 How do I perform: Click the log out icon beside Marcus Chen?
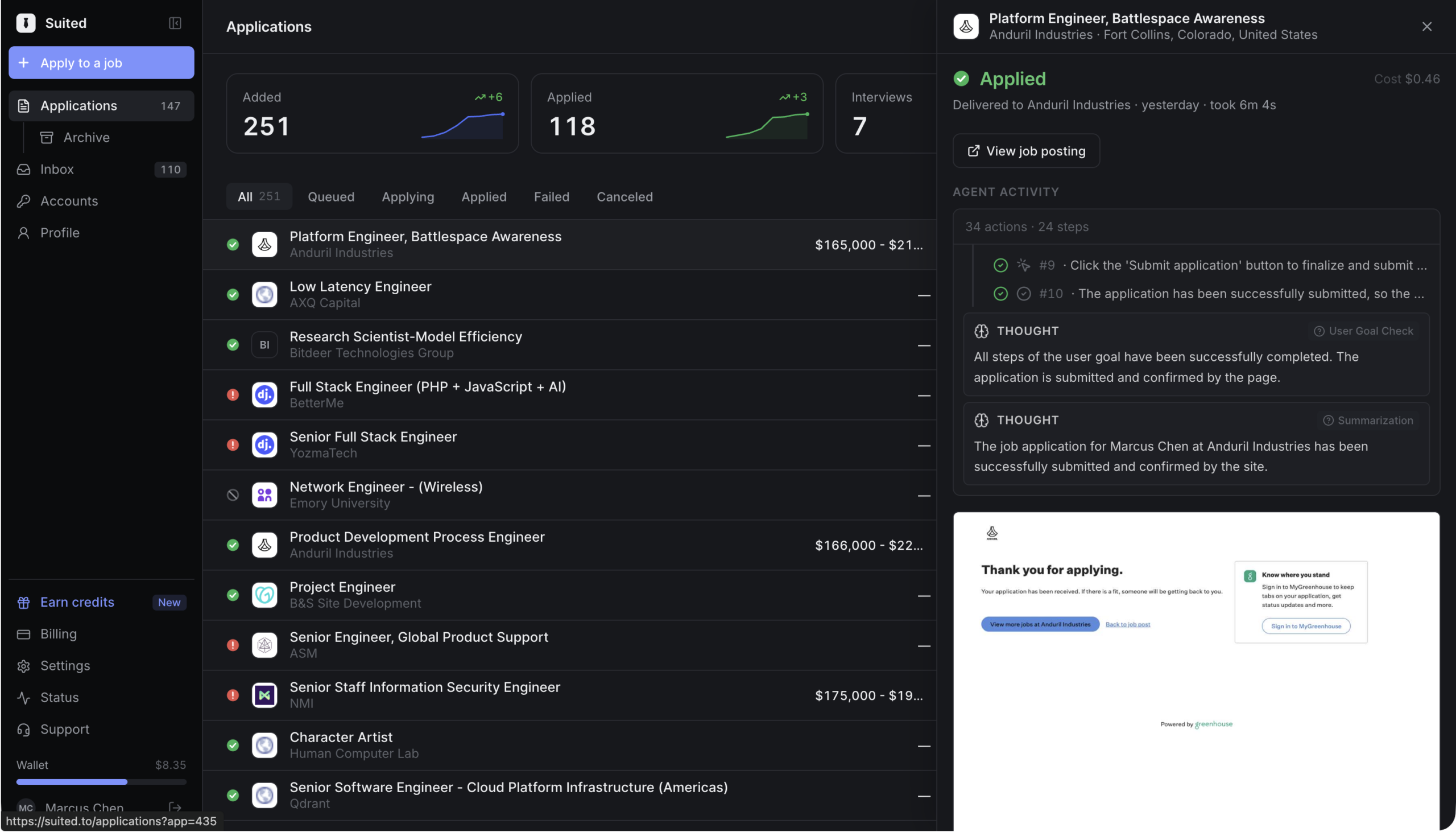(175, 808)
